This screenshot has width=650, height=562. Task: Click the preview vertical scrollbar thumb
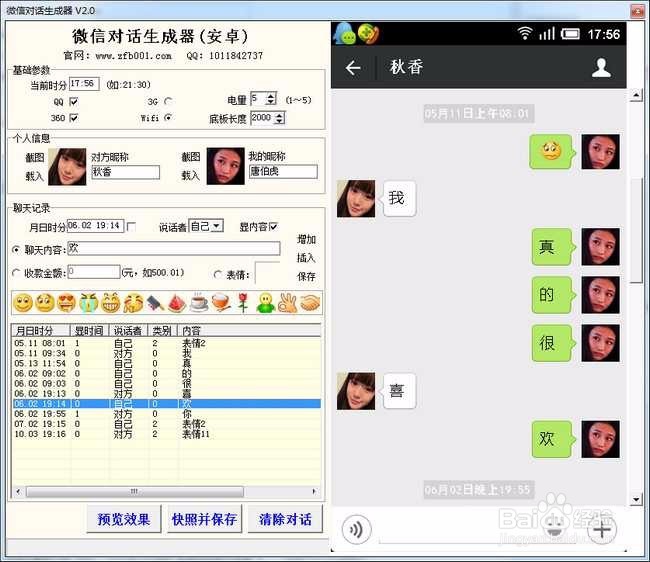(x=636, y=230)
